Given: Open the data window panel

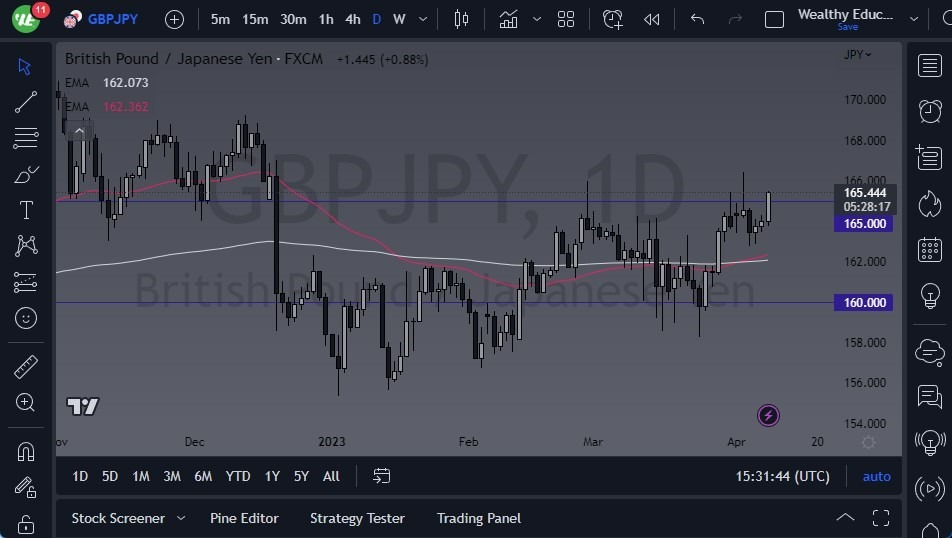Looking at the screenshot, I should 930,157.
